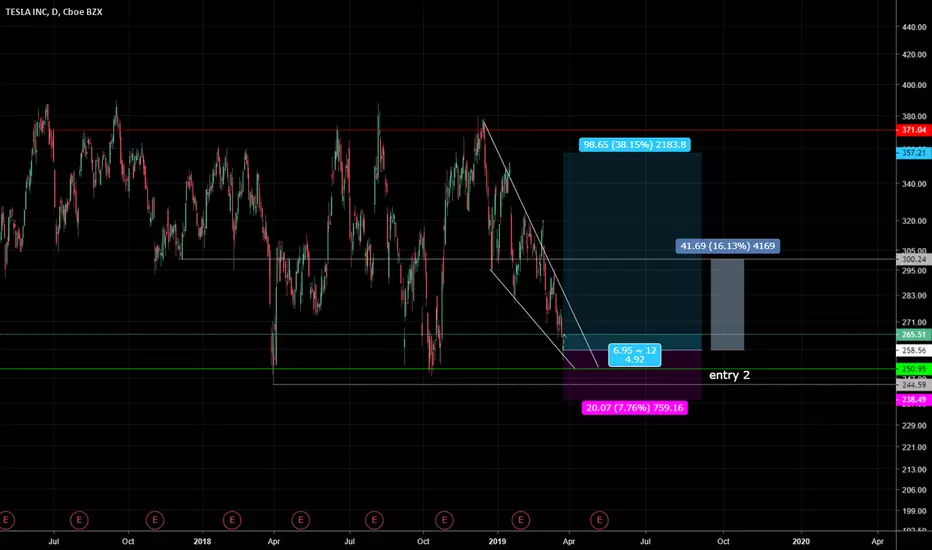Click the 2018 label on the time axis

point(202,542)
